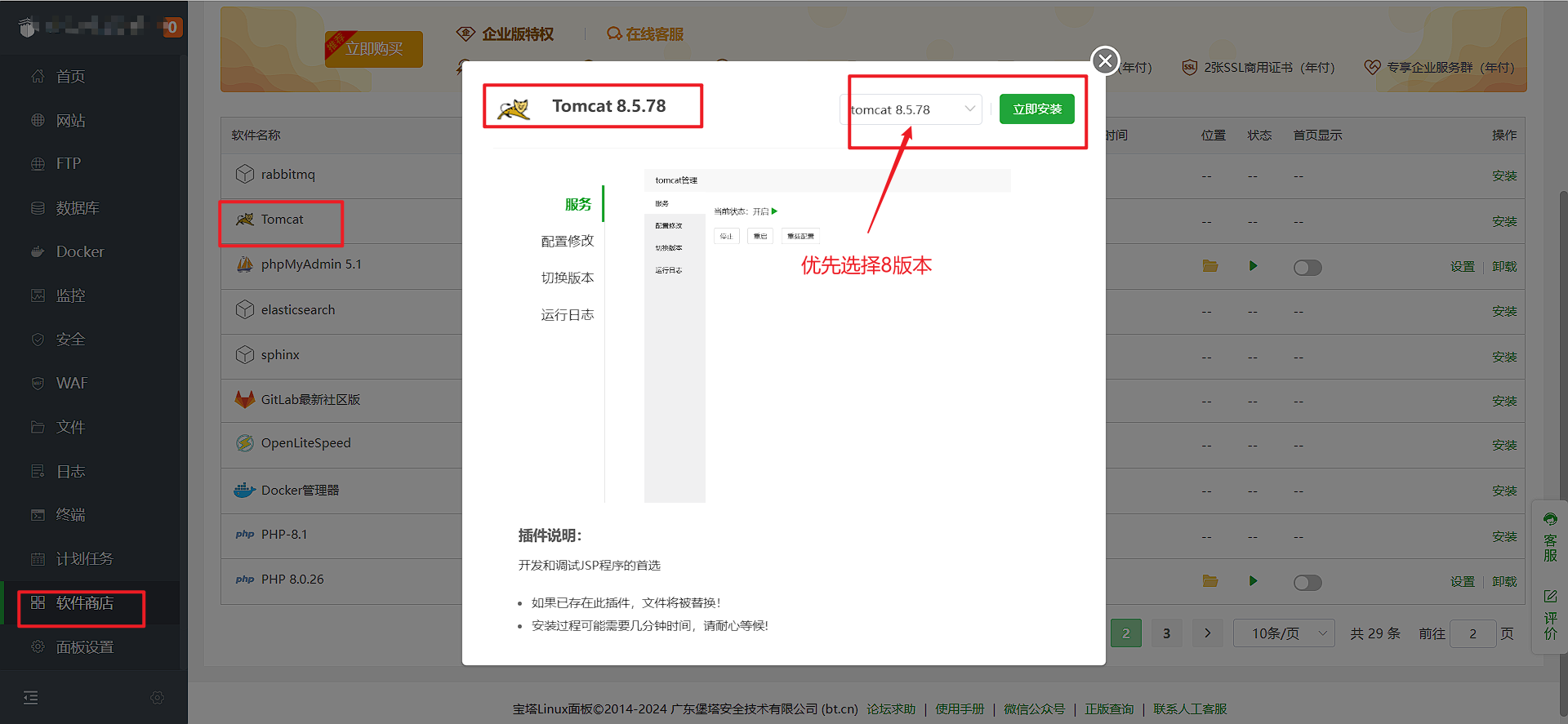Click the sphinx package icon

pyautogui.click(x=245, y=354)
